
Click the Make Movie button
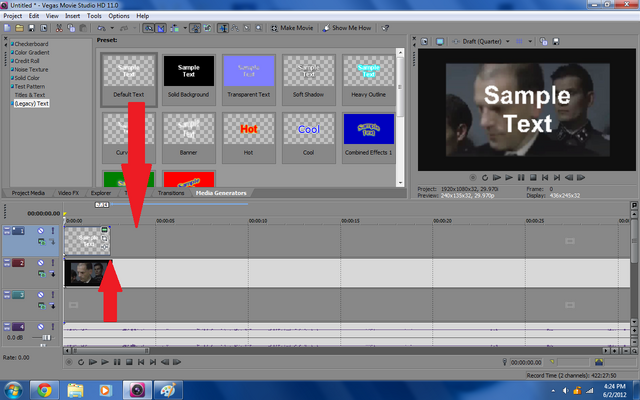tap(292, 28)
